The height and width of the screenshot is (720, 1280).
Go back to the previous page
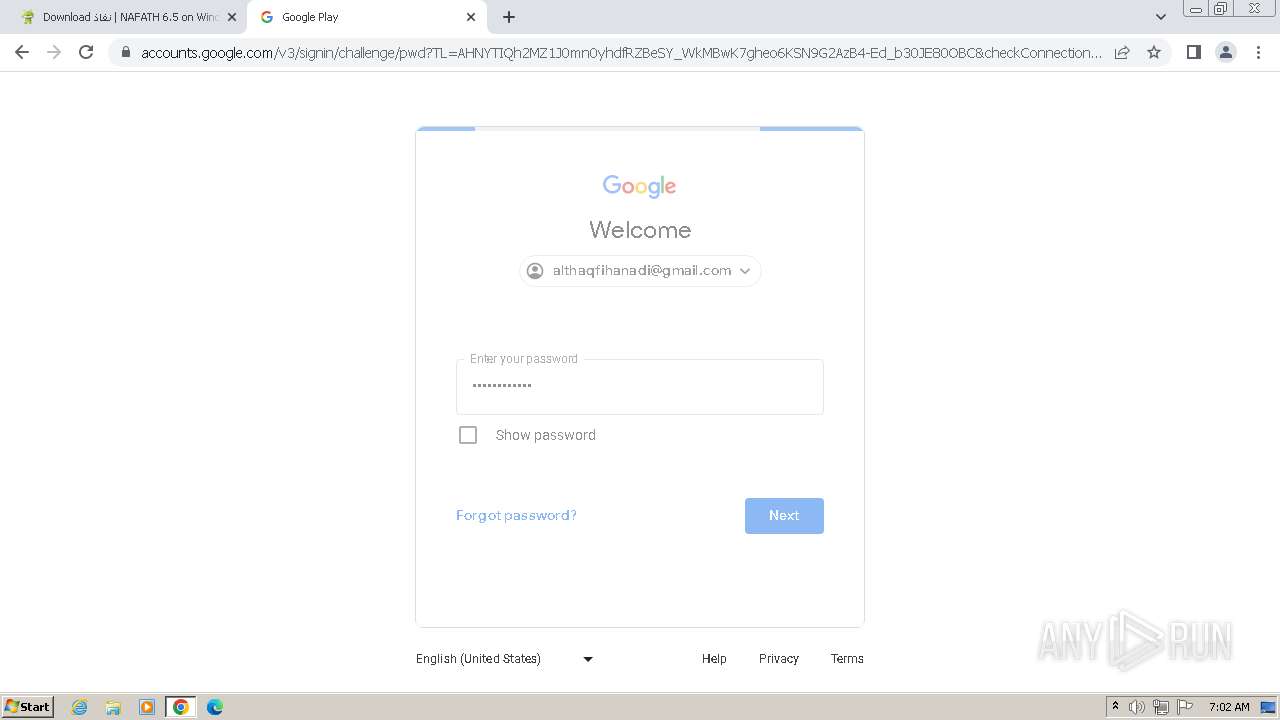pos(22,52)
